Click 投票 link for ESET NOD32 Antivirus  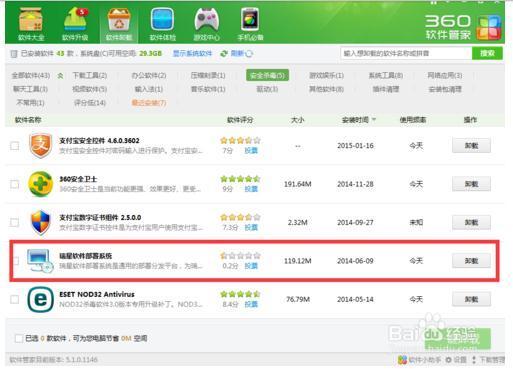tap(251, 304)
